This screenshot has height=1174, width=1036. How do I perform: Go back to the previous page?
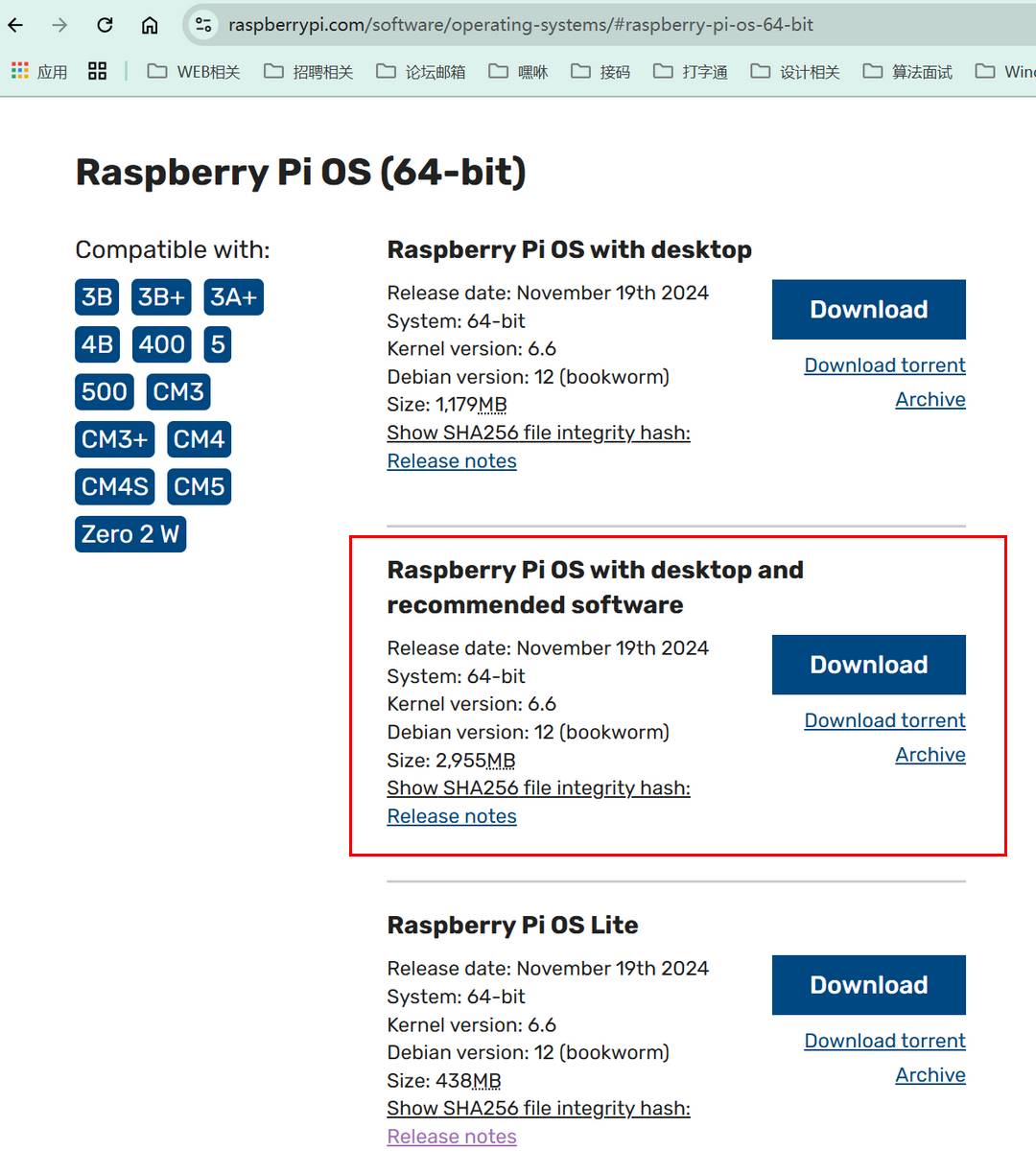pos(15,25)
